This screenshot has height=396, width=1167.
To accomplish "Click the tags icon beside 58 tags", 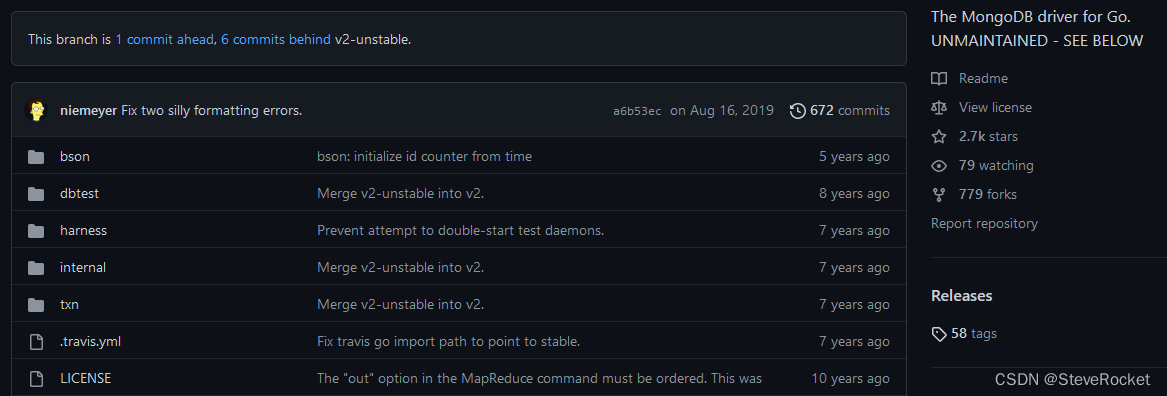I will pyautogui.click(x=939, y=333).
